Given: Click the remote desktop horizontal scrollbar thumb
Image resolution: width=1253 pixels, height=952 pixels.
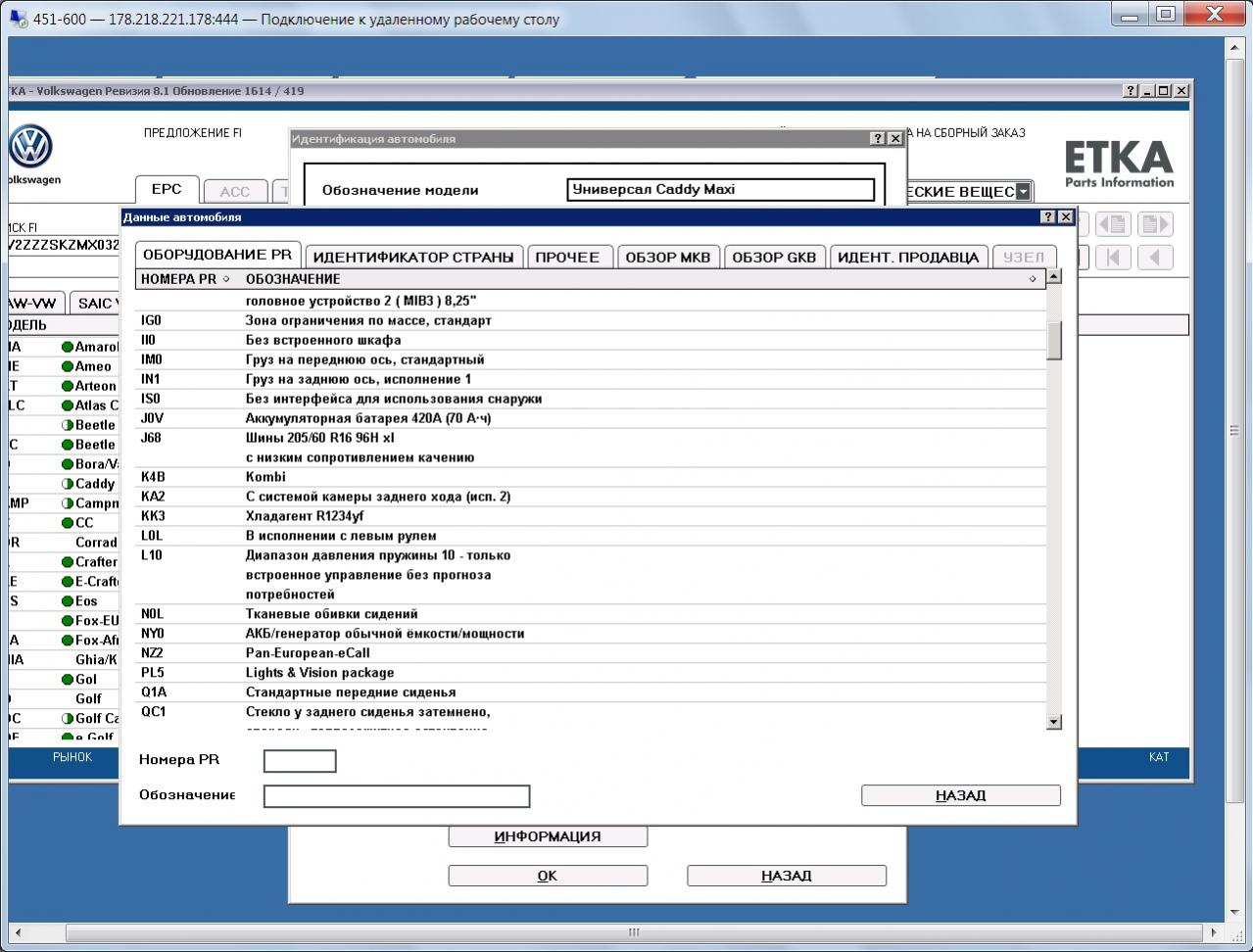Looking at the screenshot, I should click(x=634, y=932).
